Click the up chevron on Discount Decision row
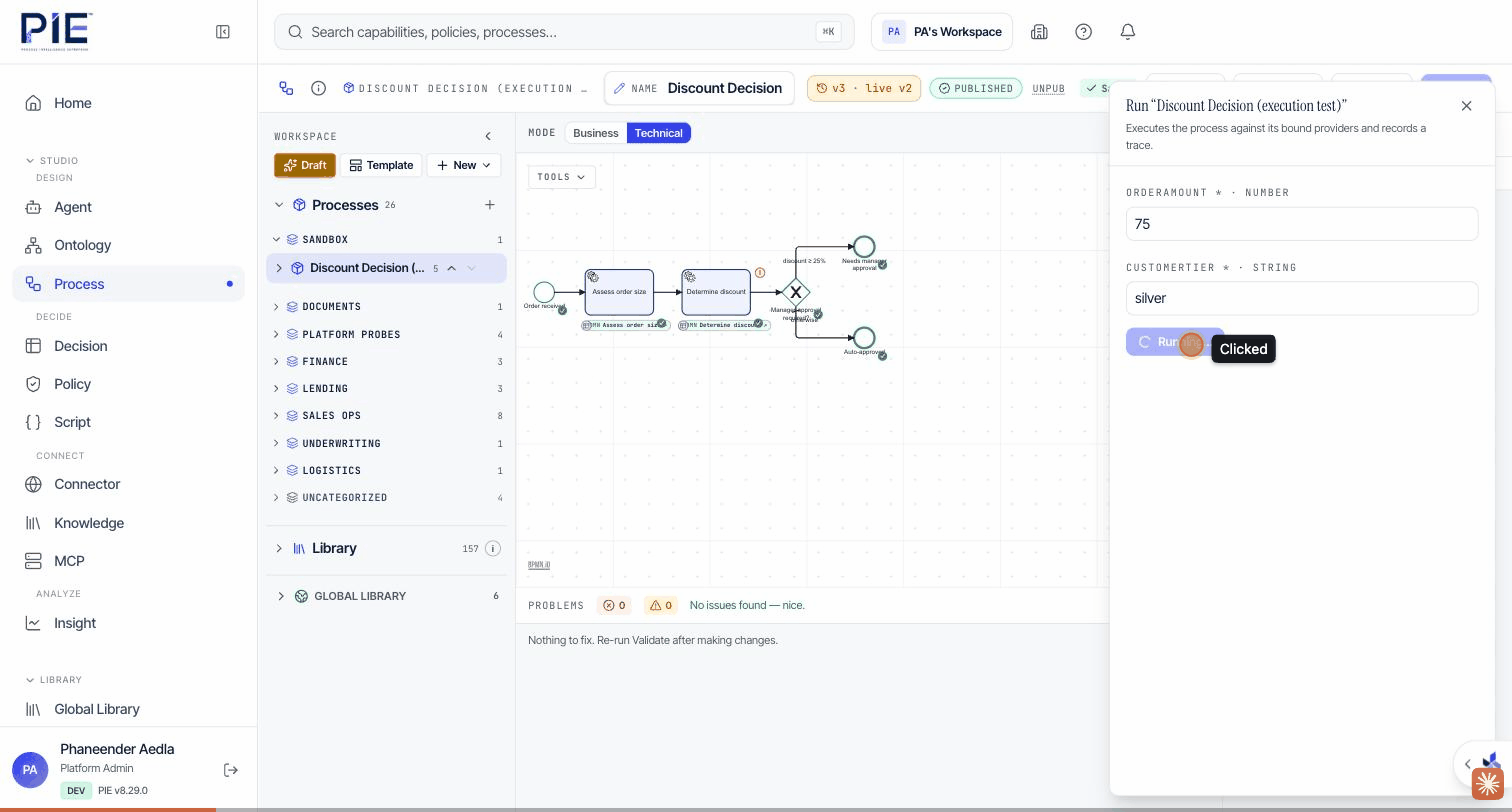Screen dimensions: 1512x812 click(x=451, y=268)
